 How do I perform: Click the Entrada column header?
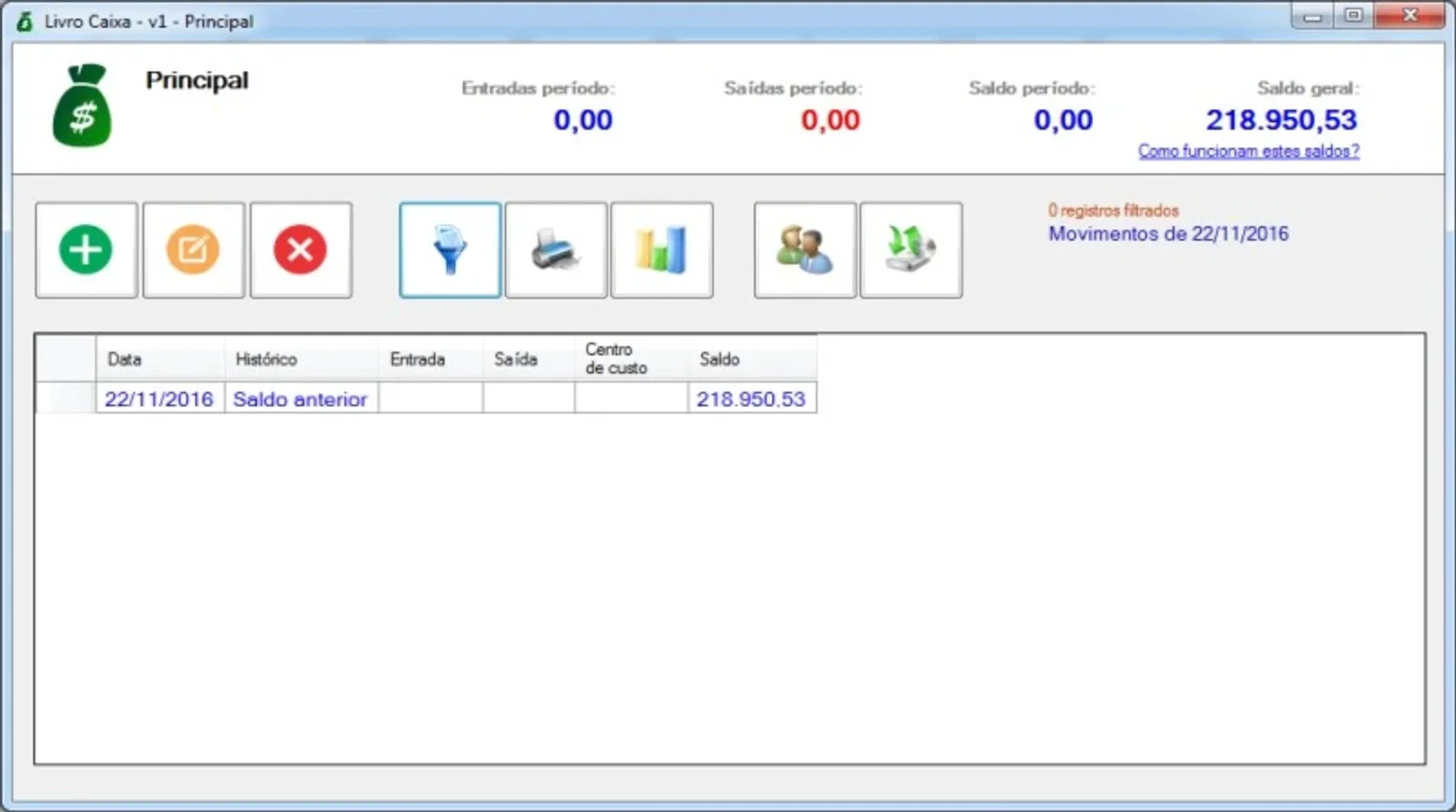pos(430,359)
